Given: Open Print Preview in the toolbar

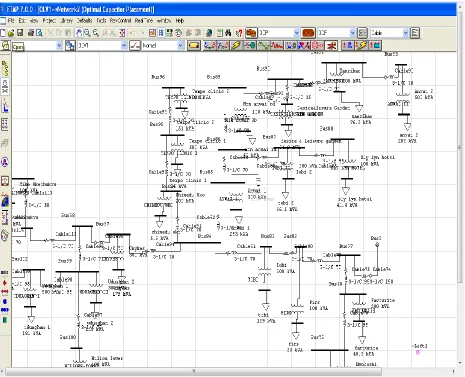Looking at the screenshot, I should [x=39, y=33].
